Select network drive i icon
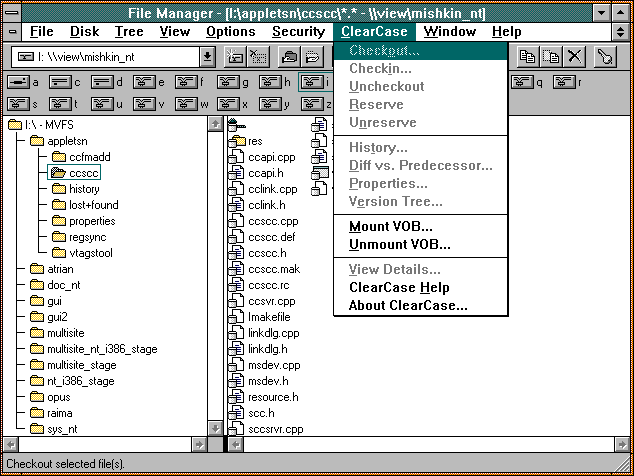The width and height of the screenshot is (634, 476). [x=315, y=83]
